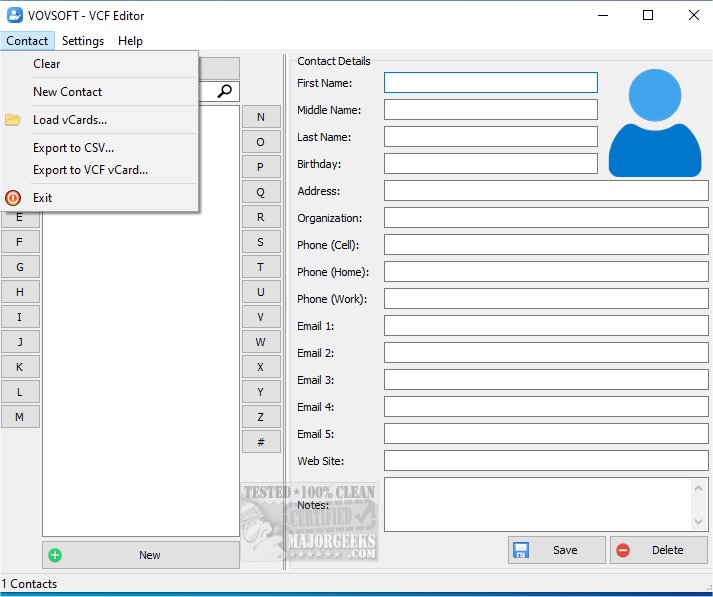This screenshot has height=597, width=713.
Task: Filter contacts by letter V
Action: (x=261, y=317)
